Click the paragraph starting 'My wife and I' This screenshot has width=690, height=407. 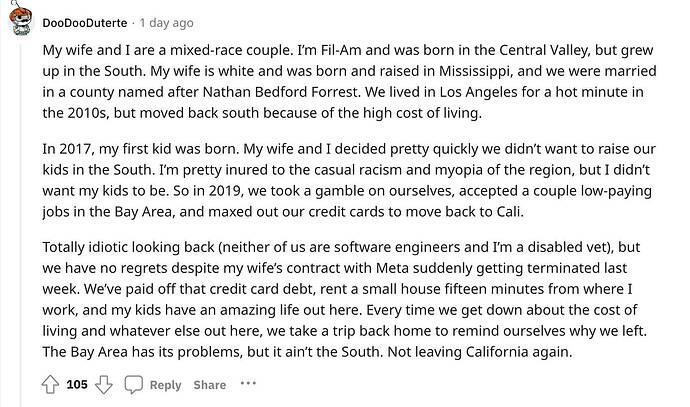point(349,81)
